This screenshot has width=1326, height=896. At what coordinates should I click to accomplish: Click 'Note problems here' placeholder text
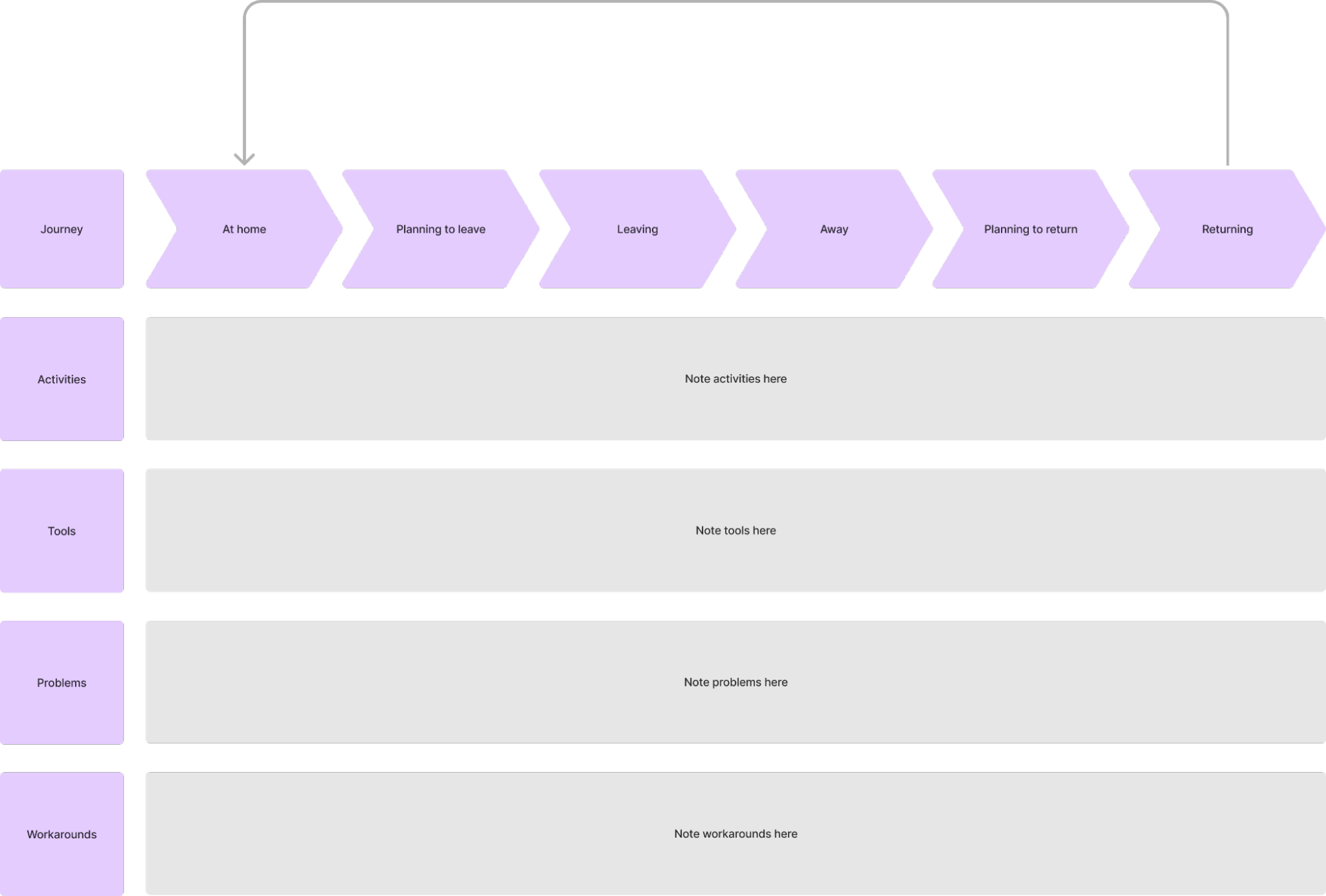(x=735, y=681)
